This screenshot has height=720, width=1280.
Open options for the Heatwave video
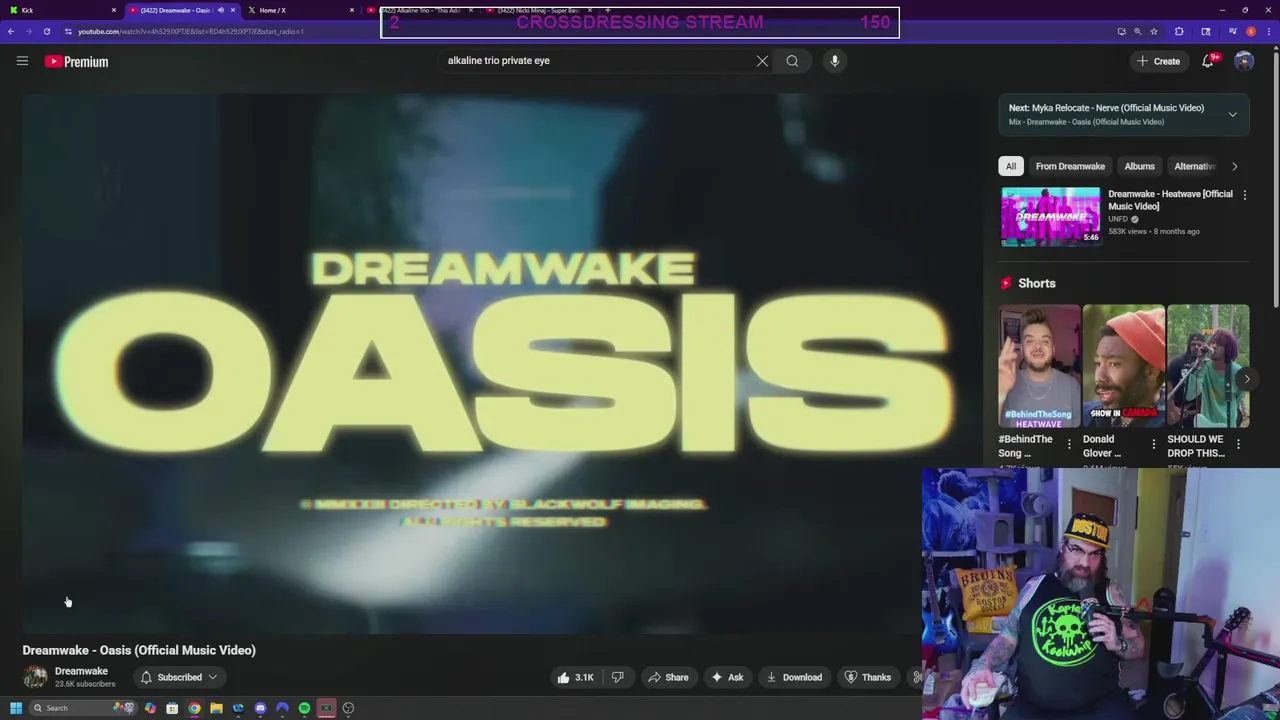(x=1245, y=195)
